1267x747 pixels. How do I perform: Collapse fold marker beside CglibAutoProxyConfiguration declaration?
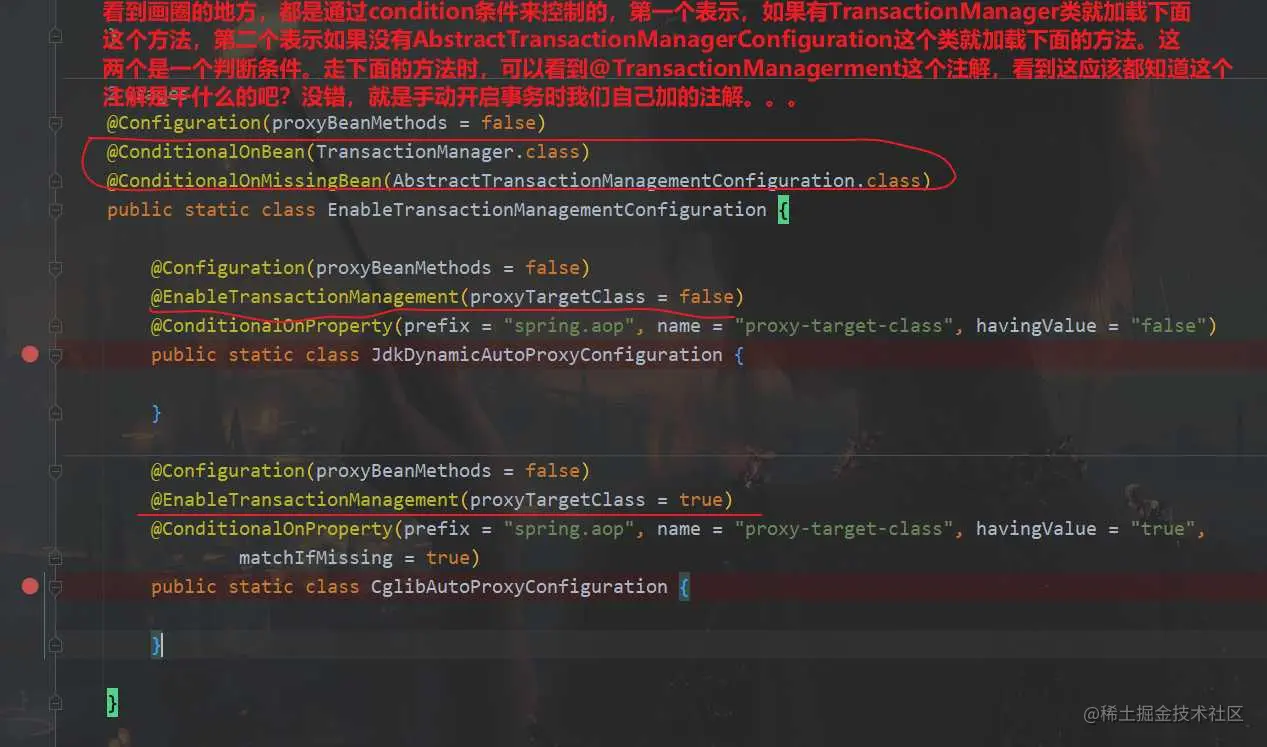(55, 586)
